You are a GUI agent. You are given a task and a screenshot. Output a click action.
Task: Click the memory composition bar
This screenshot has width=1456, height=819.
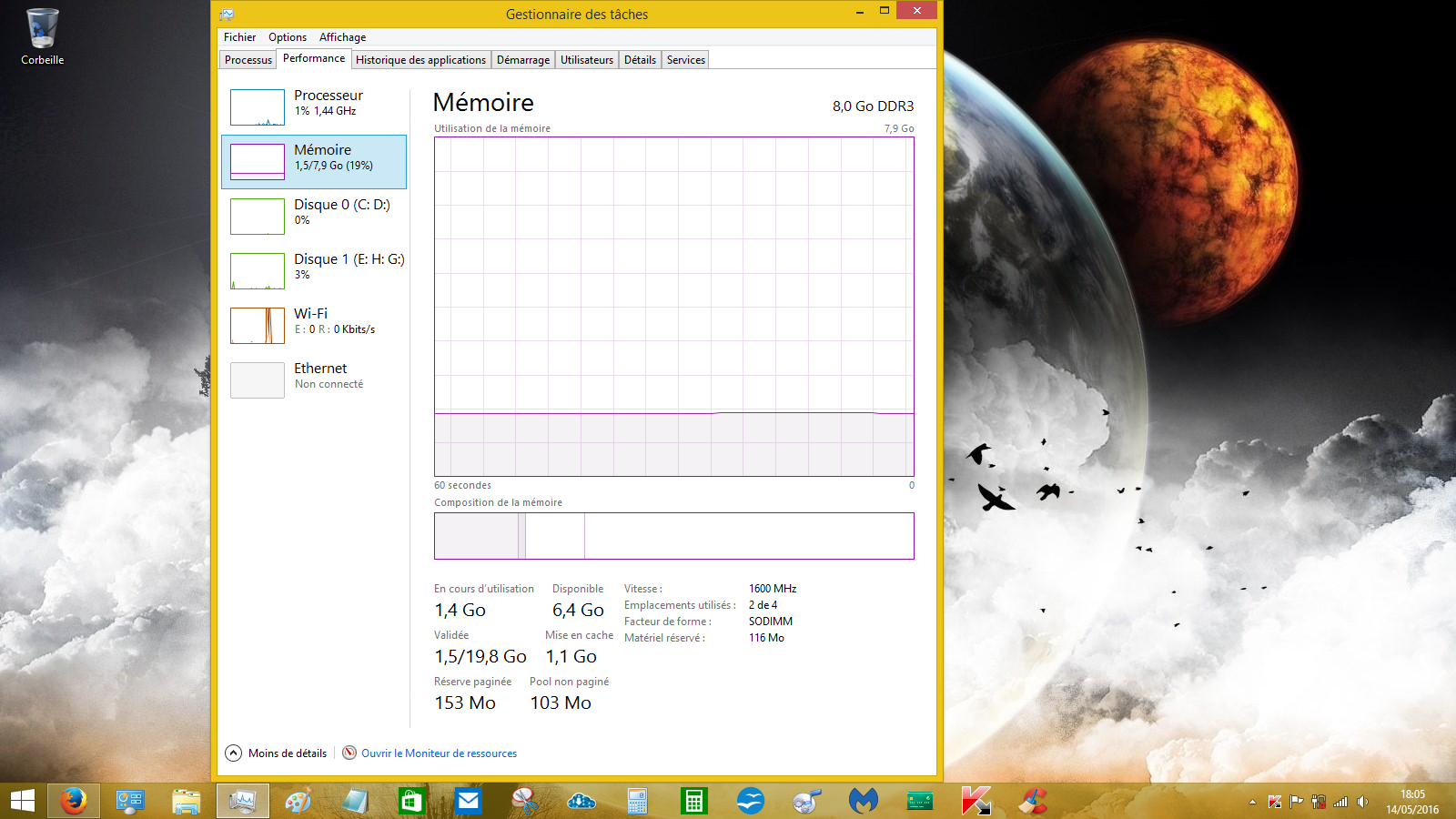(674, 536)
